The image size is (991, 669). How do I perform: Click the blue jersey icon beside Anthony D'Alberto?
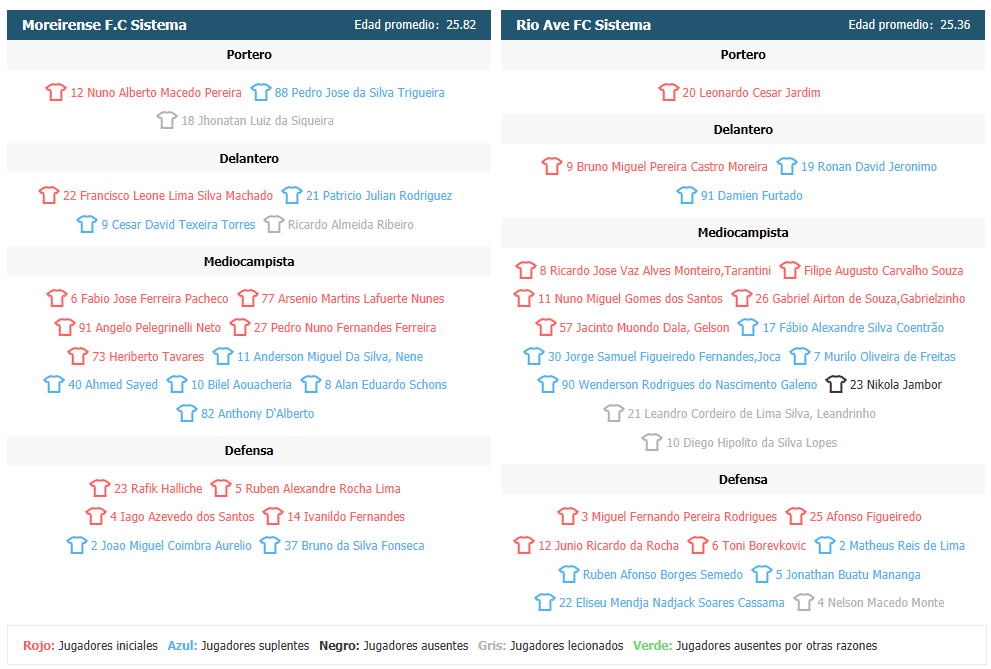point(186,413)
